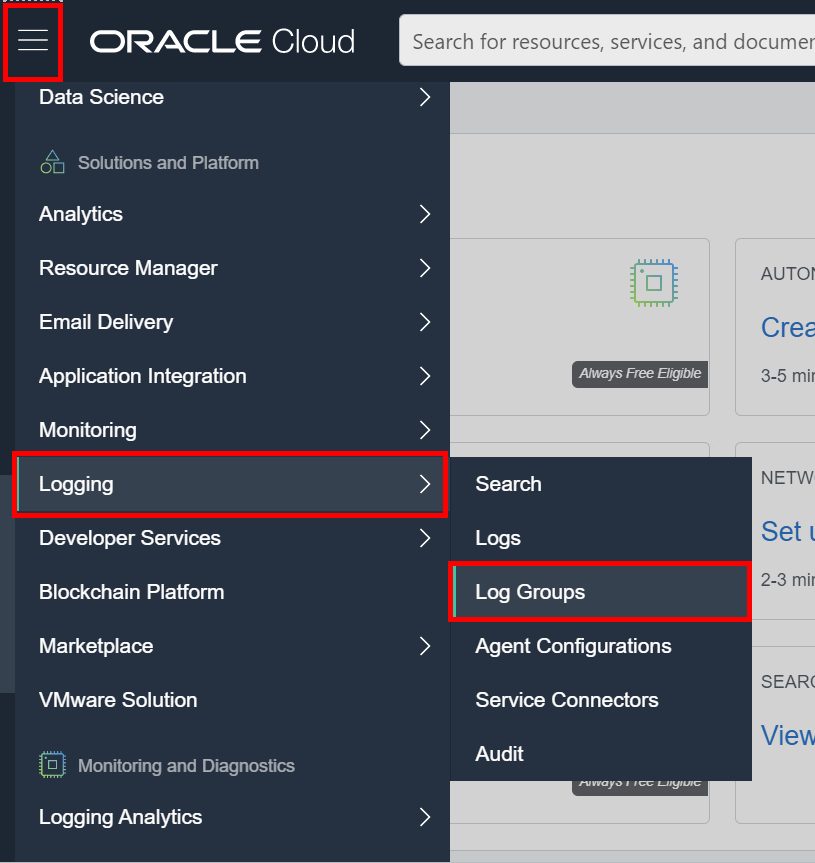815x863 pixels.
Task: Expand the Data Science submenu arrow
Action: pos(425,97)
